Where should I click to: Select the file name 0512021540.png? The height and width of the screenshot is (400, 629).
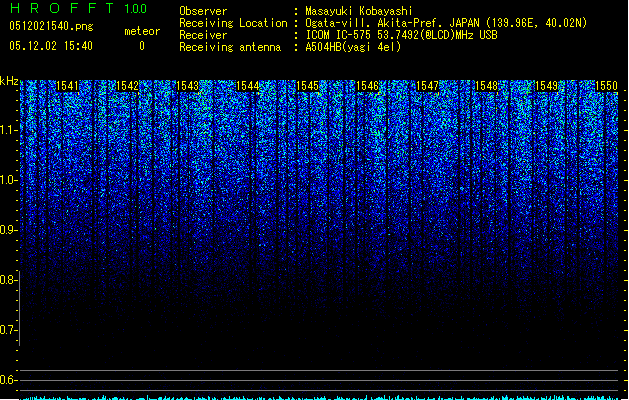(51, 27)
